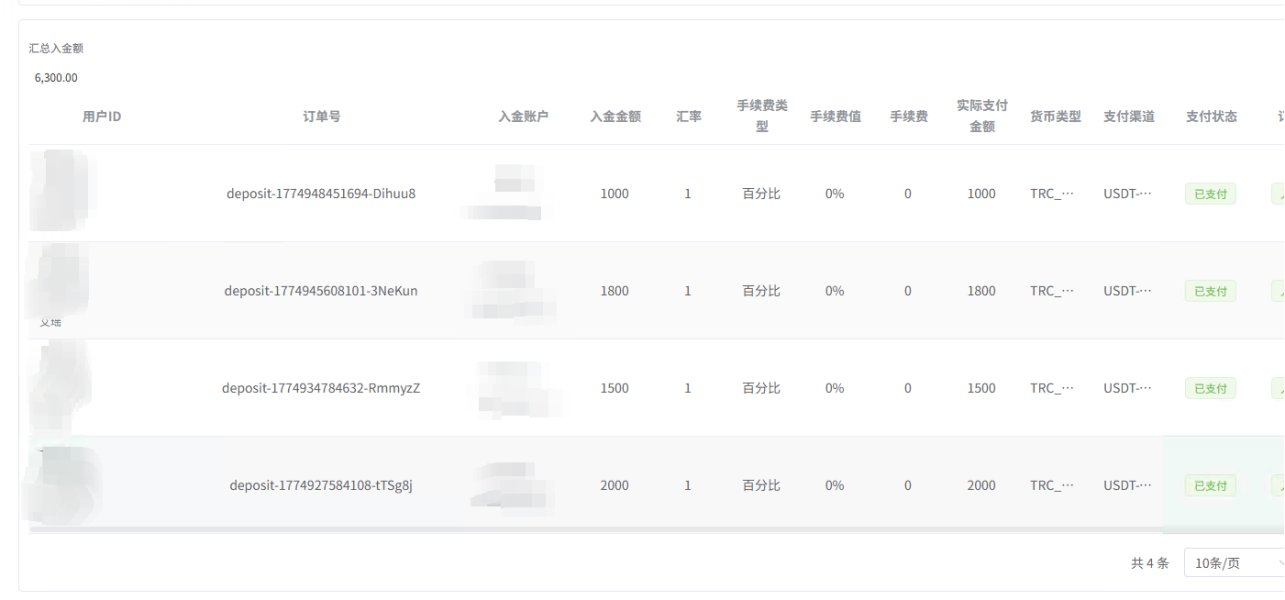
Task: Open the 10条/页 page size dropdown
Action: (x=1233, y=563)
